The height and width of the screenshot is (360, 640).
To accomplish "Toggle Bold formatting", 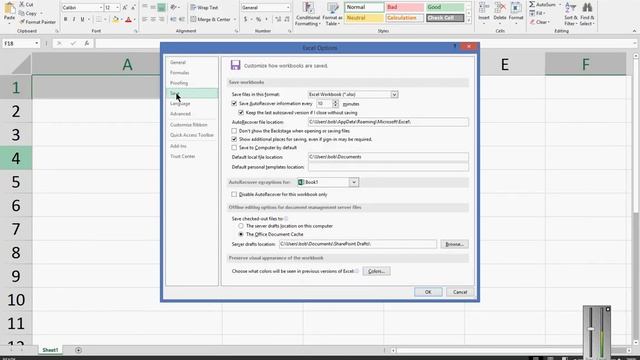I will tap(65, 19).
